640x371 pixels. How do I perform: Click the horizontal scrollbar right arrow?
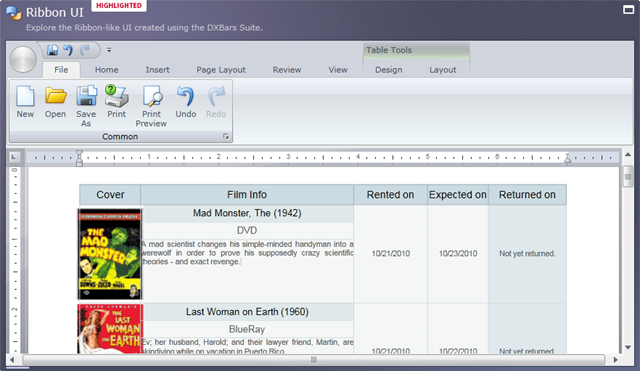point(616,360)
